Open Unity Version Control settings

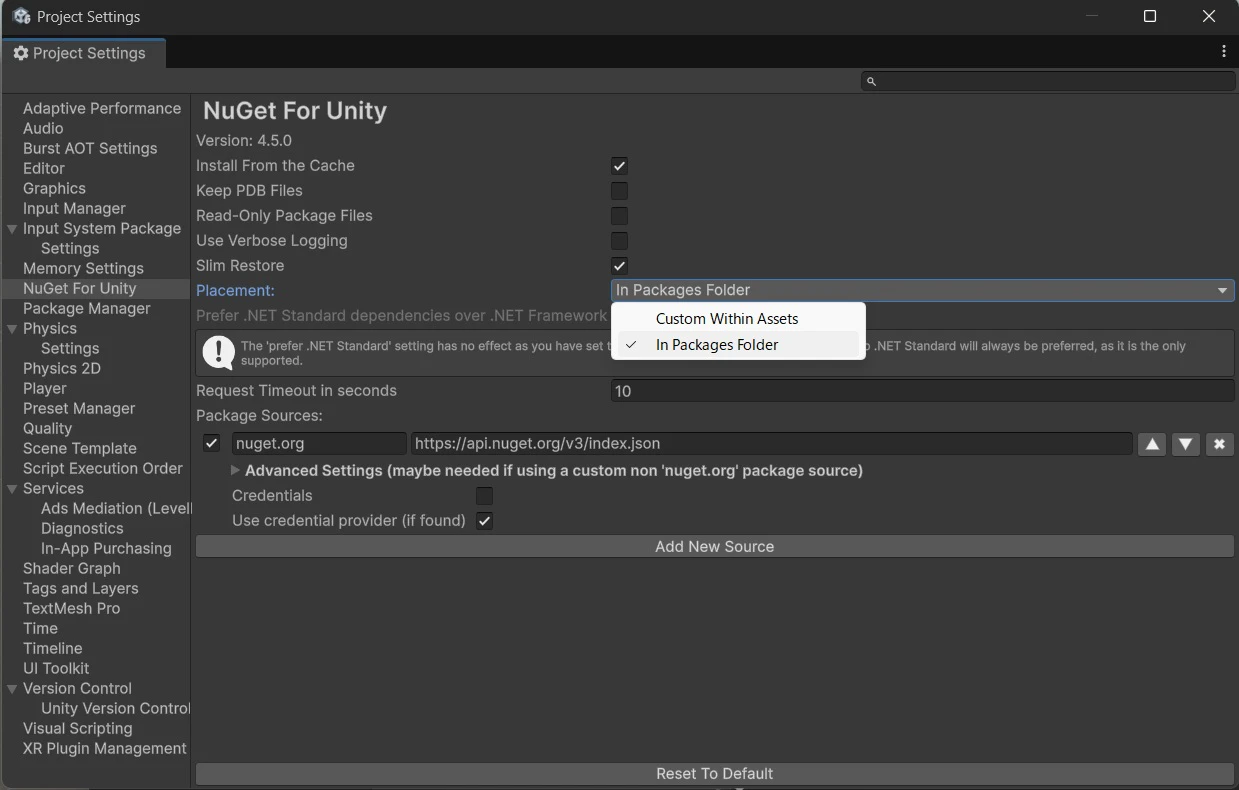tap(115, 708)
